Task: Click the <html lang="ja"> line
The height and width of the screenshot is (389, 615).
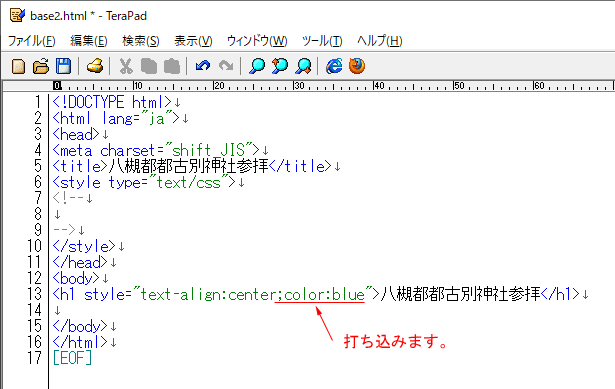Action: point(116,118)
